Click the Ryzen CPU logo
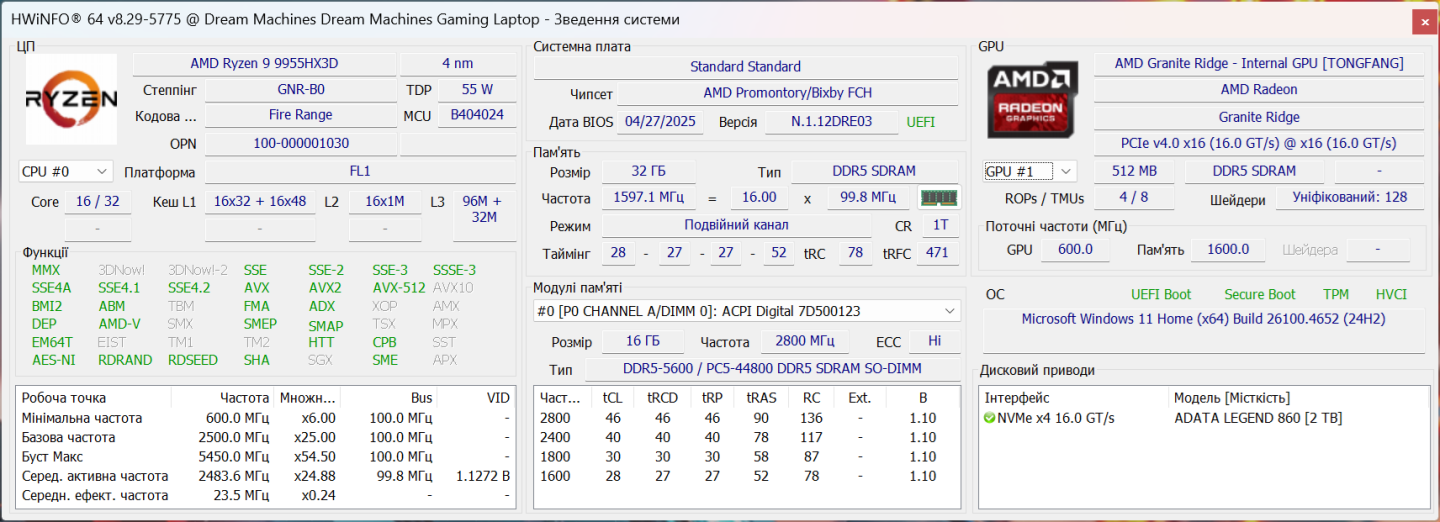This screenshot has width=1440, height=522. click(71, 100)
